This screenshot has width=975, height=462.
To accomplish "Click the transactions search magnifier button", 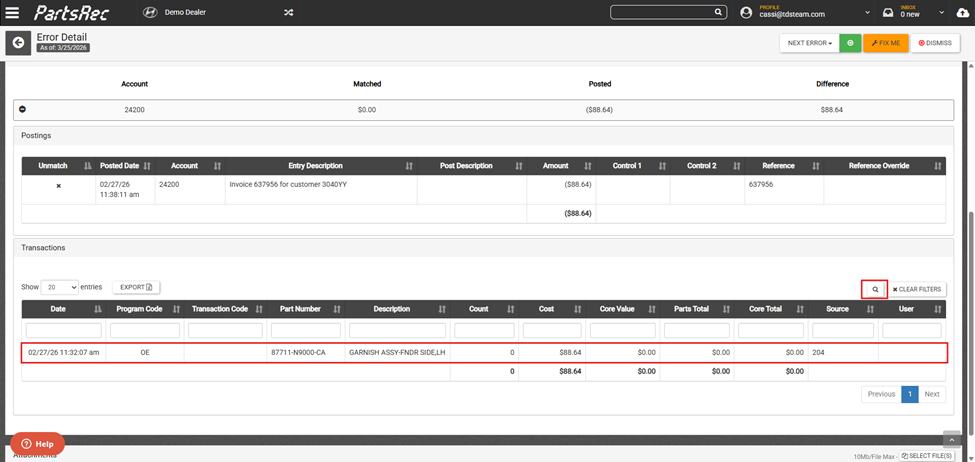I will tap(875, 290).
